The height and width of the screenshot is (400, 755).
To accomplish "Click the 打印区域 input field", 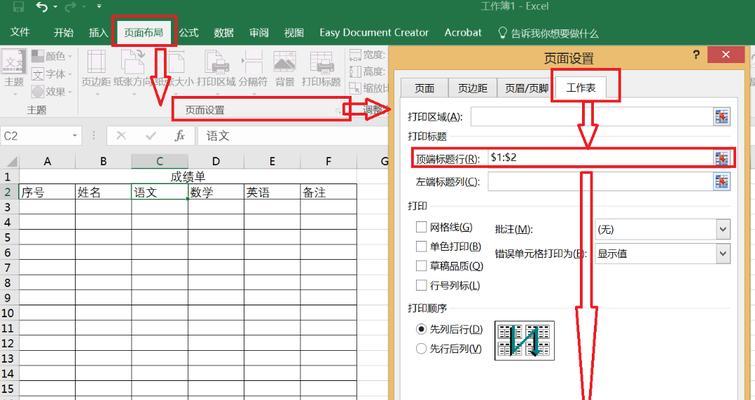I will pos(592,116).
